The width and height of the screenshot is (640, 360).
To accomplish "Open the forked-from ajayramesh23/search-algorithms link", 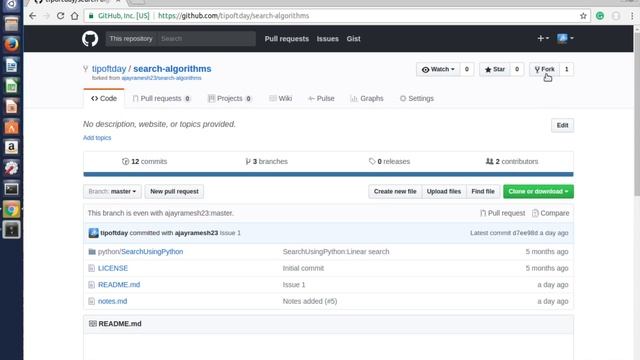I will coord(161,78).
